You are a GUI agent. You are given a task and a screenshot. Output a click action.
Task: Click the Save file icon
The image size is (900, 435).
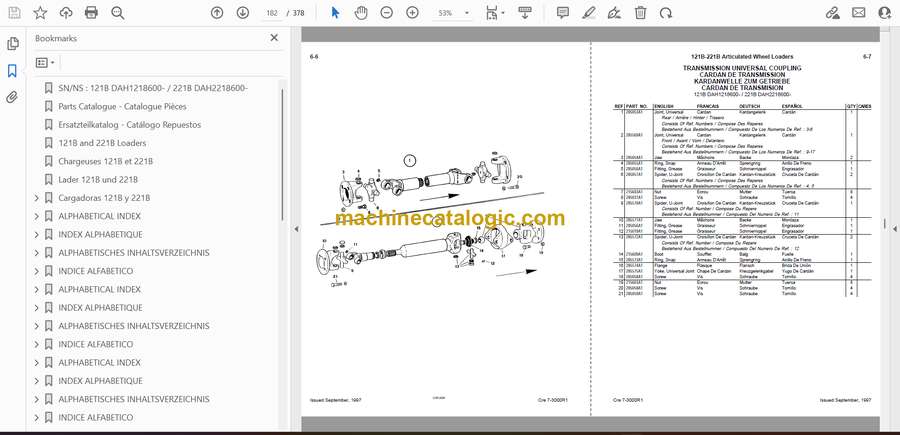click(14, 13)
